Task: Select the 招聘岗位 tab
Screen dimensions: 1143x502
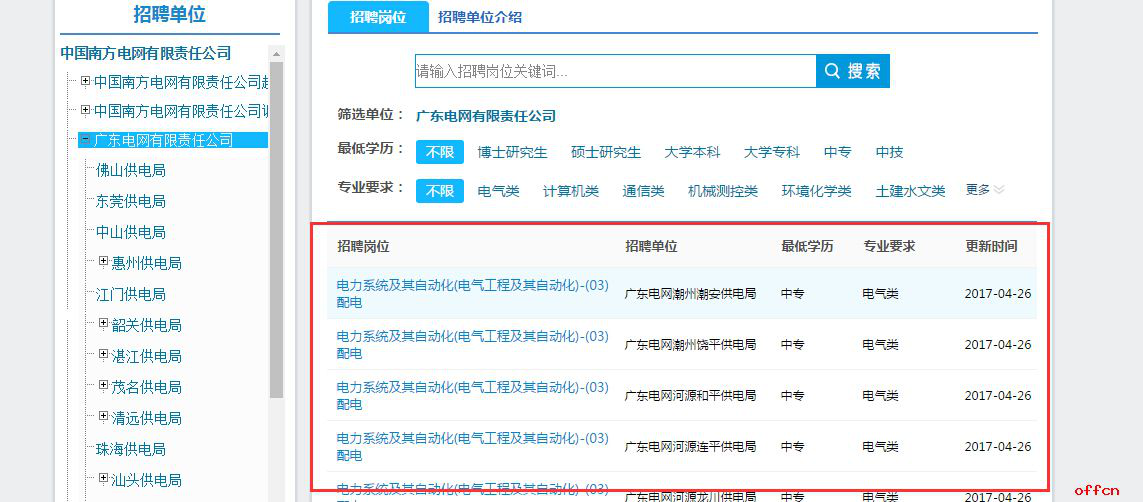Action: click(x=377, y=17)
